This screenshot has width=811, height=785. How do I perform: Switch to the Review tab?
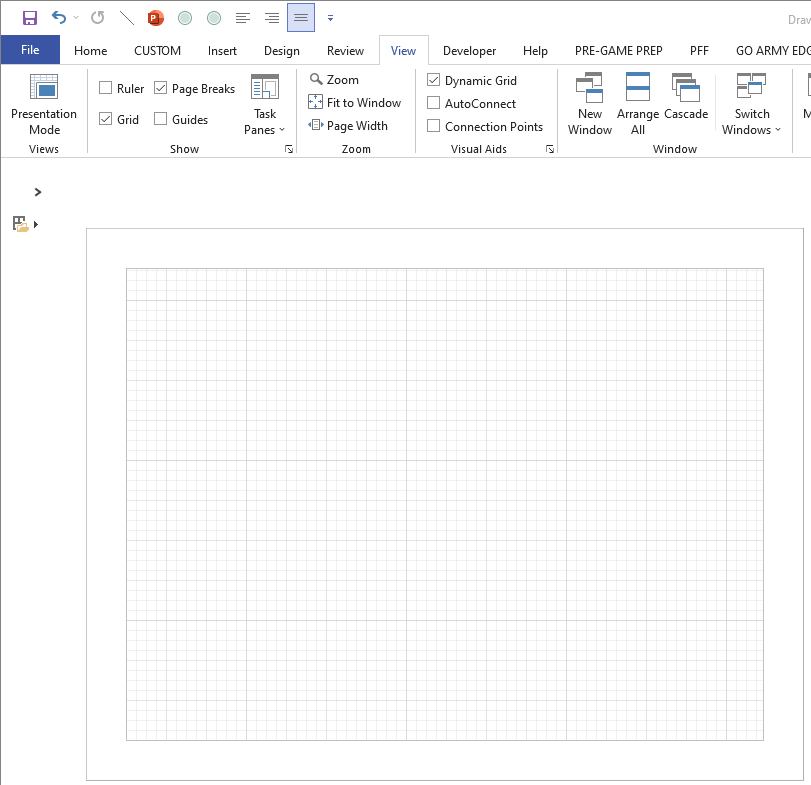345,51
